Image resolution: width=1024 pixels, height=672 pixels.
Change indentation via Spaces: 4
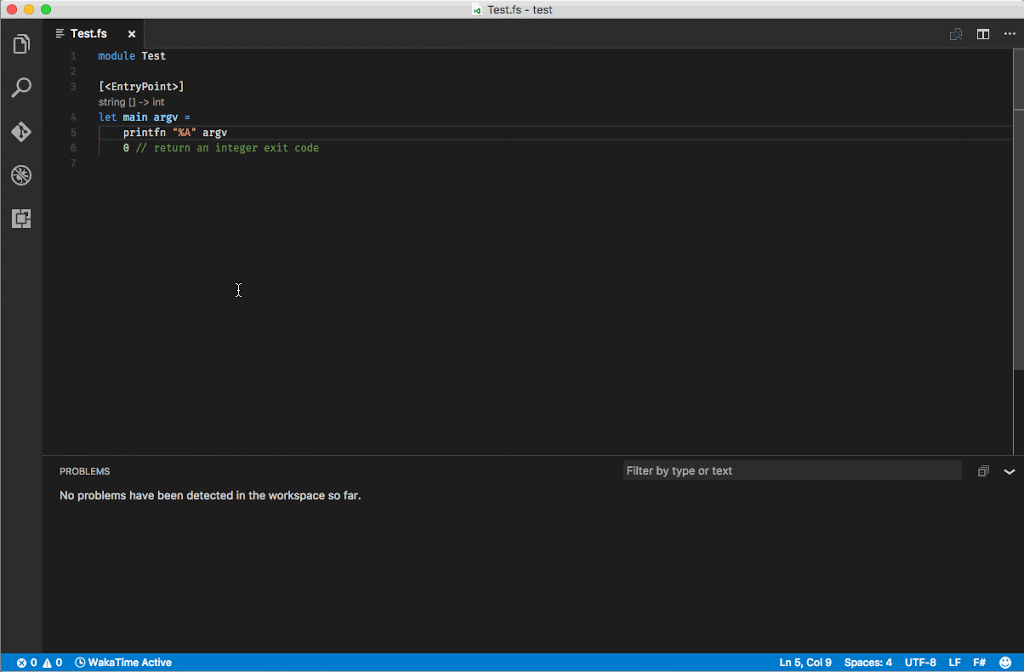(x=868, y=662)
